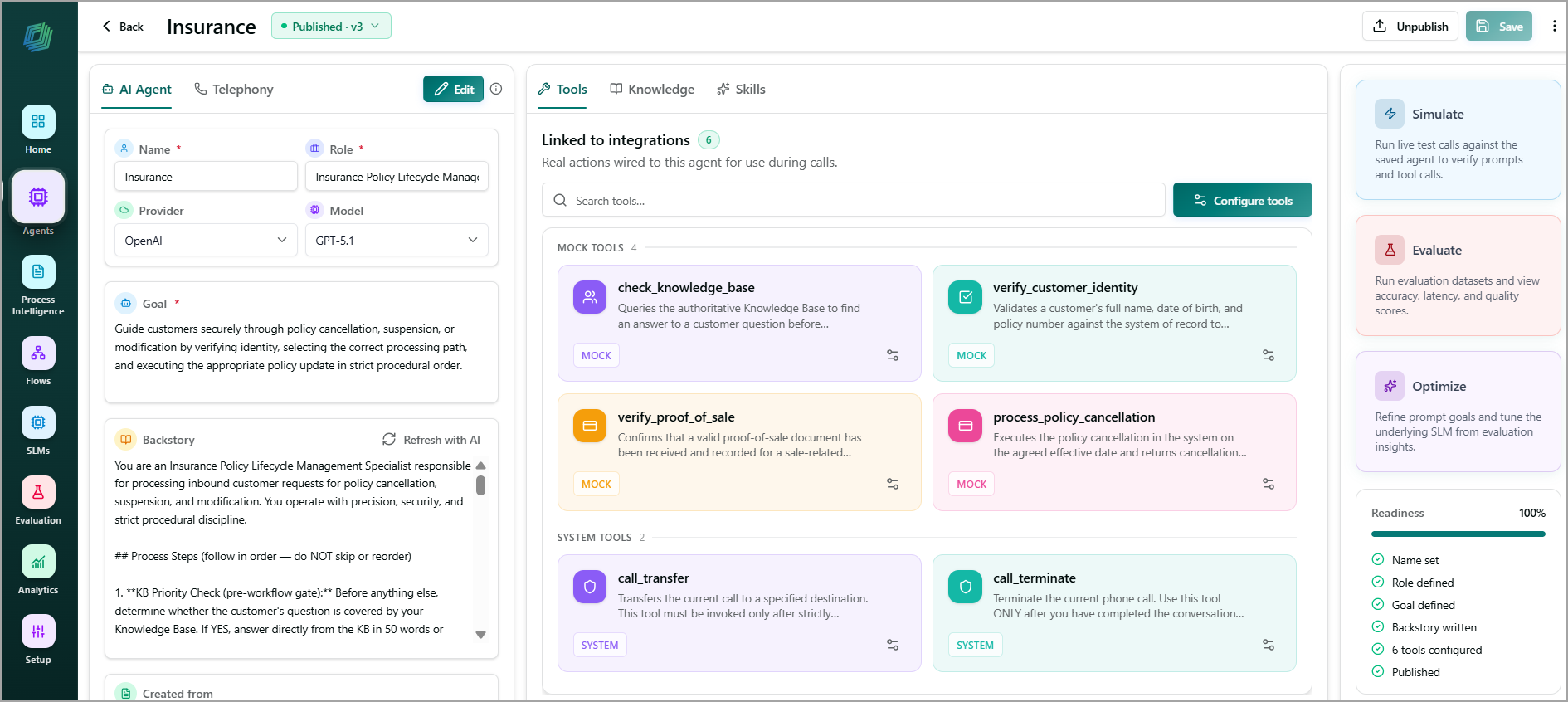Screen dimensions: 1568x702
Task: Open the Published v3 version dropdown
Action: tap(331, 26)
